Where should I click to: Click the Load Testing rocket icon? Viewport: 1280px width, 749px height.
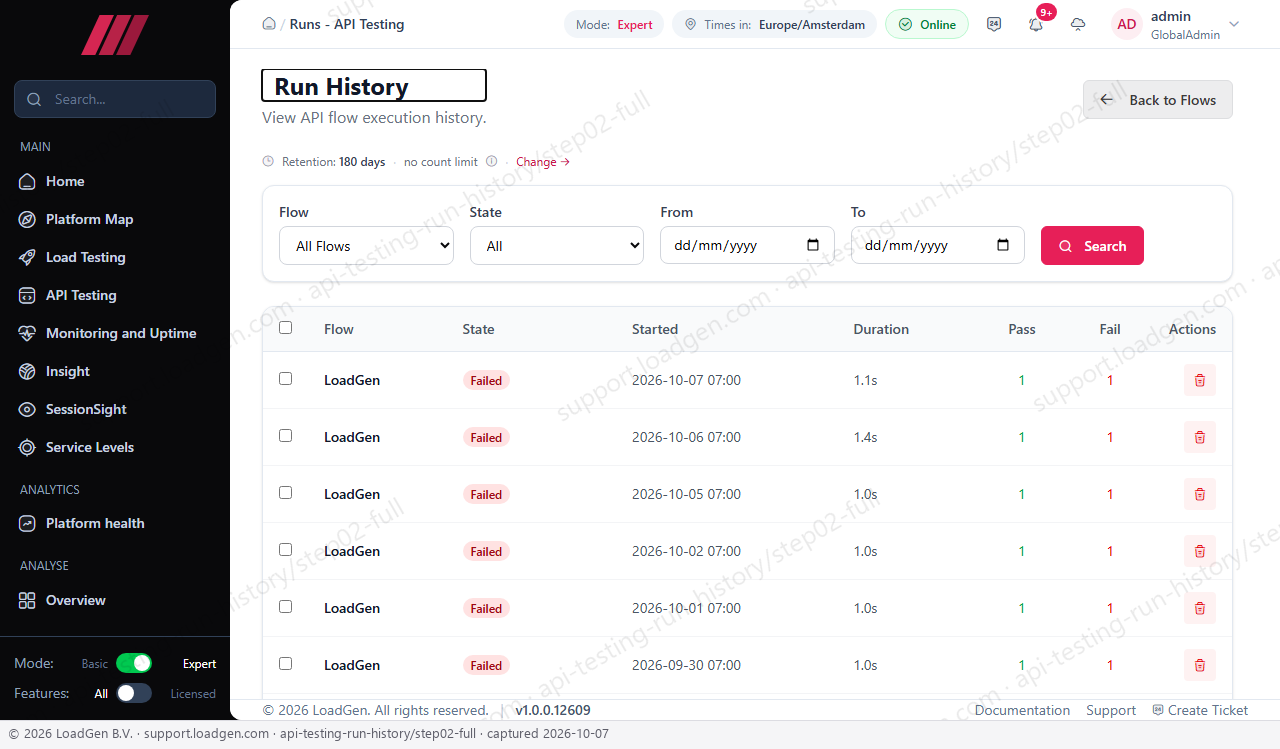[27, 257]
